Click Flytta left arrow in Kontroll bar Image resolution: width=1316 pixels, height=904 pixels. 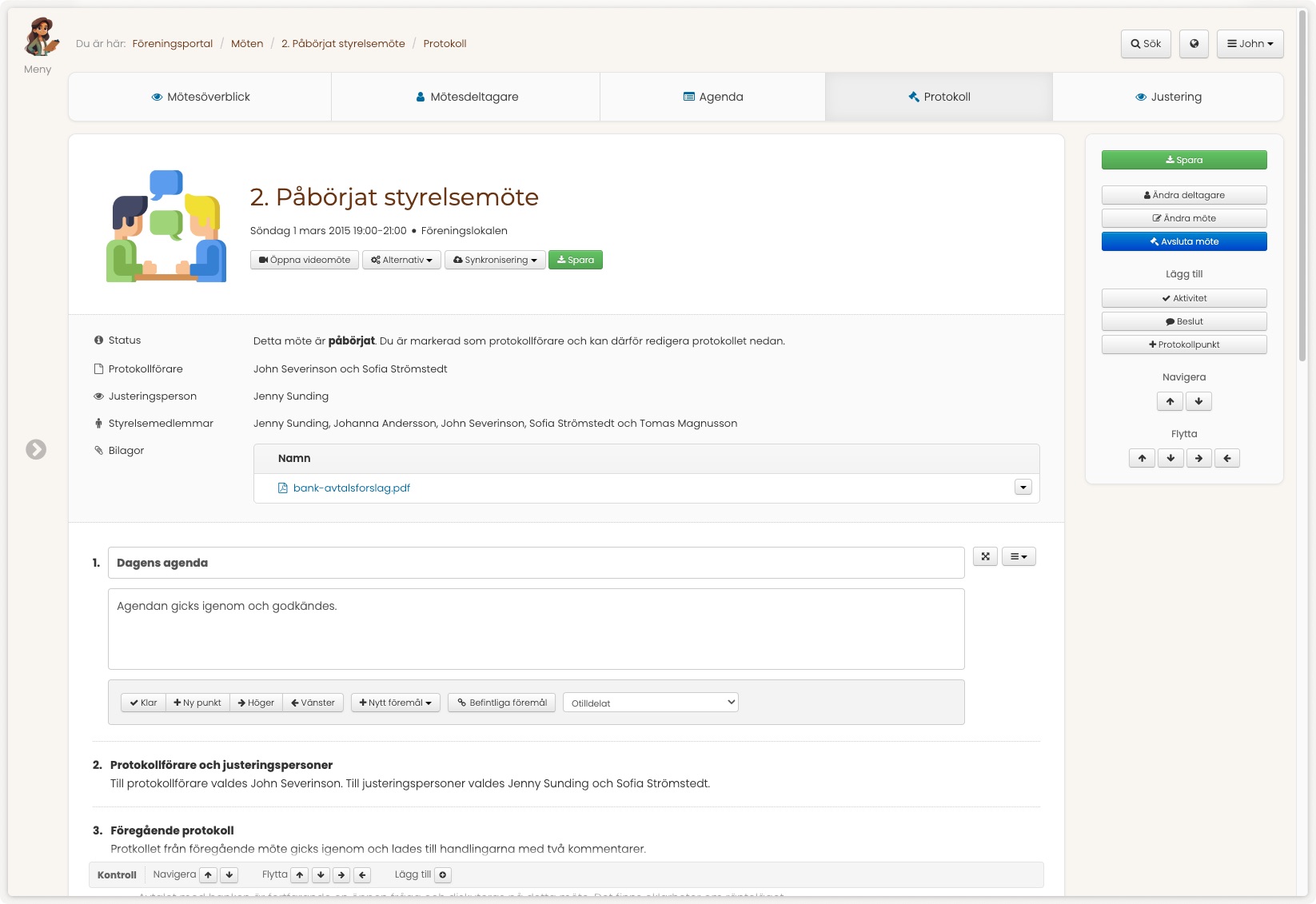pyautogui.click(x=362, y=875)
